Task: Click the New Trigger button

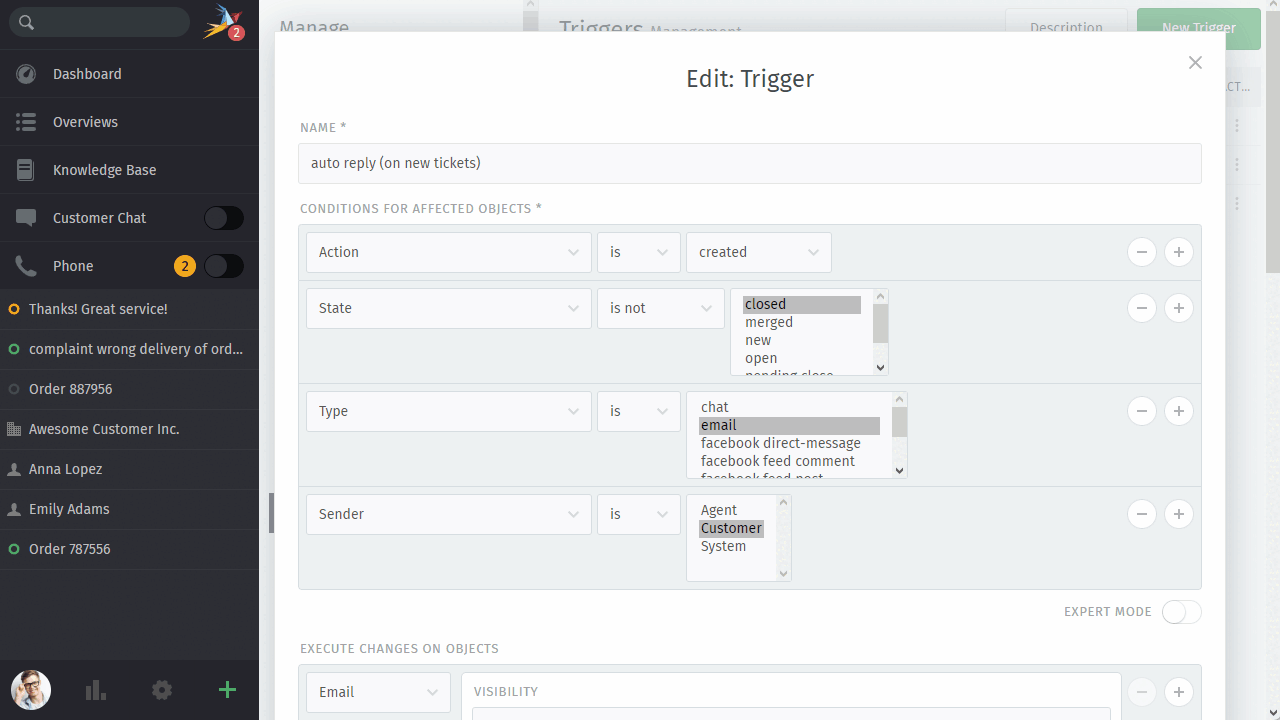Action: (1197, 28)
